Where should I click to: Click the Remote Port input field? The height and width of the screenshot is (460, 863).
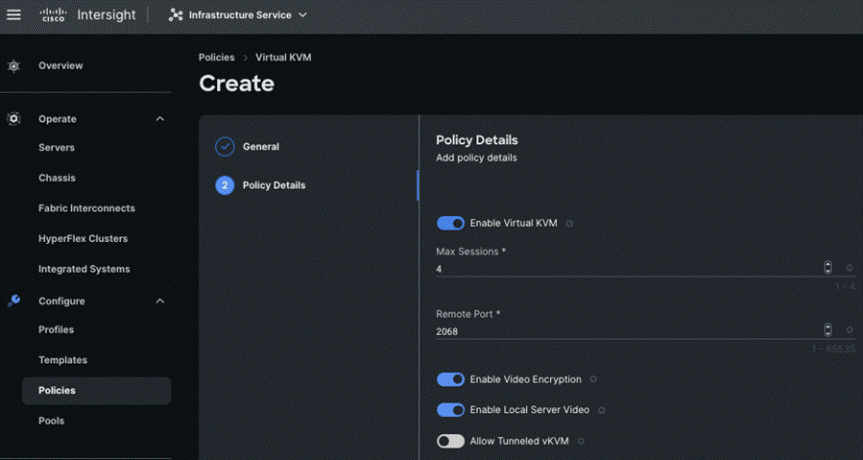click(x=629, y=331)
